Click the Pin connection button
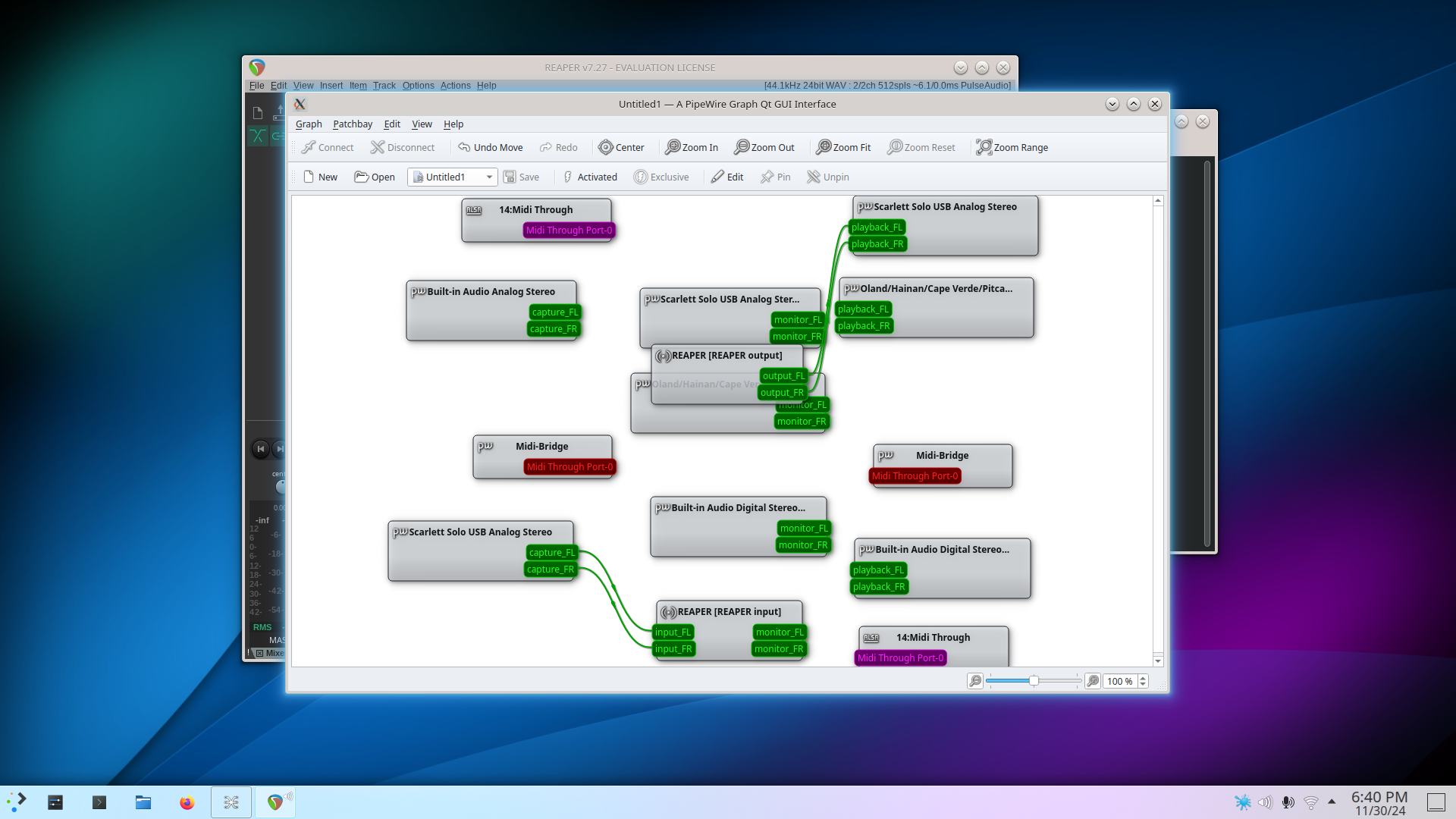This screenshot has width=1456, height=819. (776, 177)
